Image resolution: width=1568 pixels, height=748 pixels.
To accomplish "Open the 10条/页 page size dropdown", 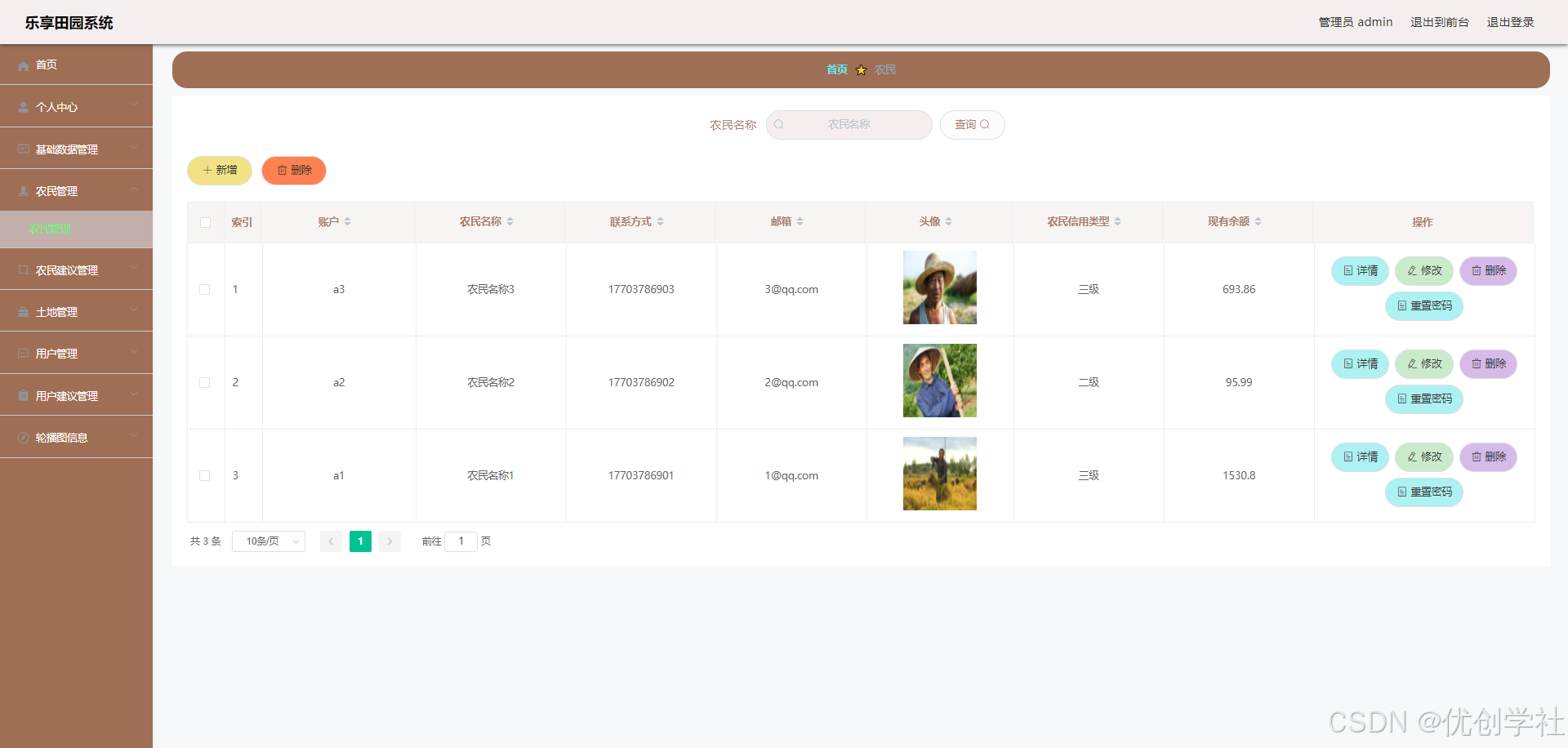I will (269, 541).
